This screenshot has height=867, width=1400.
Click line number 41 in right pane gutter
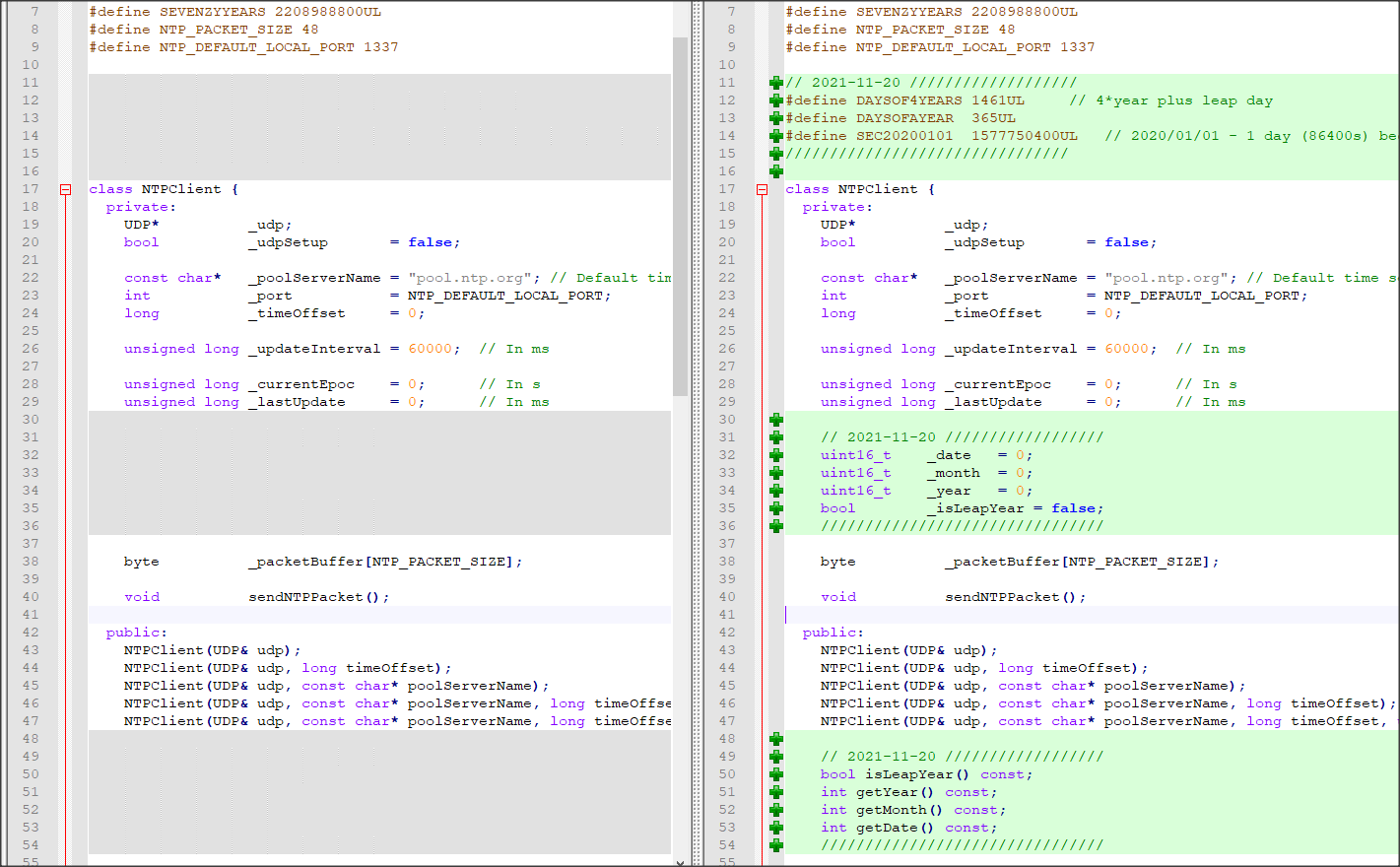(727, 615)
